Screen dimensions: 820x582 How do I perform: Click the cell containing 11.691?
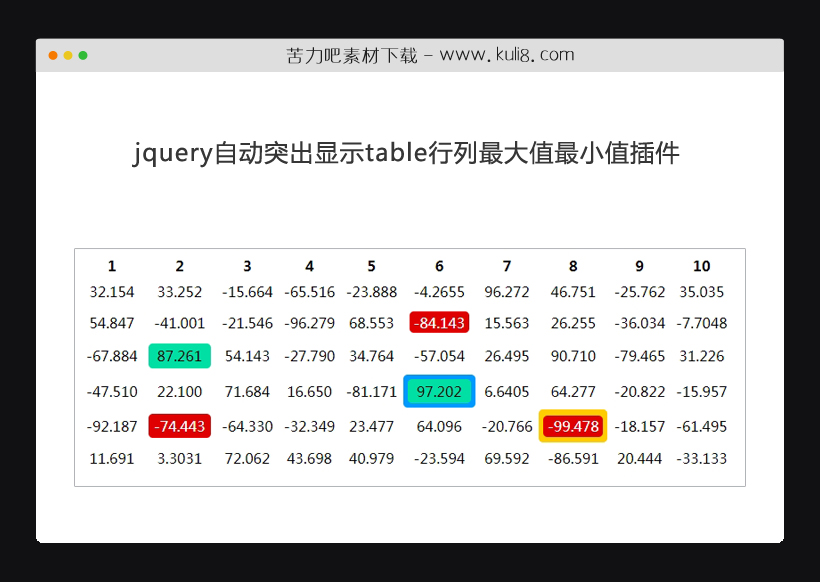112,458
